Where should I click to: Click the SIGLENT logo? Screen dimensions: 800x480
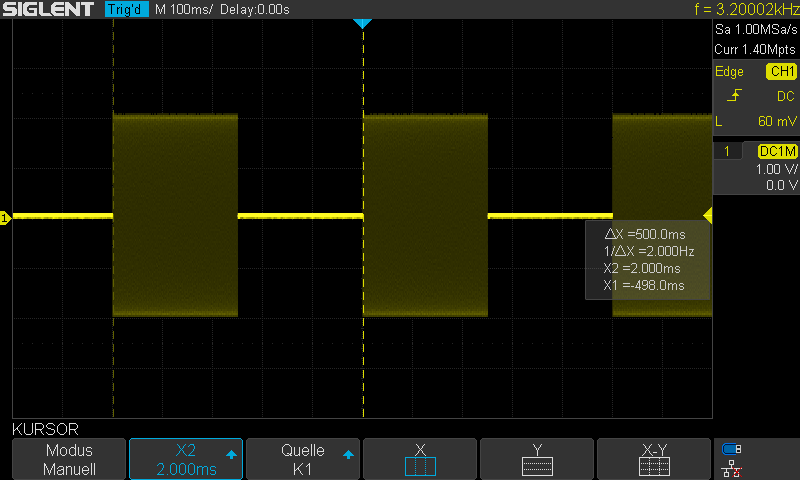coord(48,9)
